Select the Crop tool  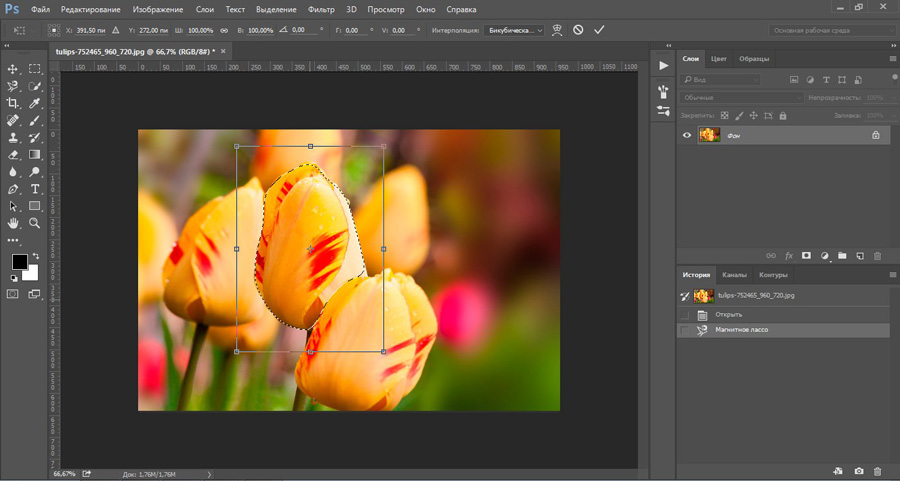(x=13, y=103)
